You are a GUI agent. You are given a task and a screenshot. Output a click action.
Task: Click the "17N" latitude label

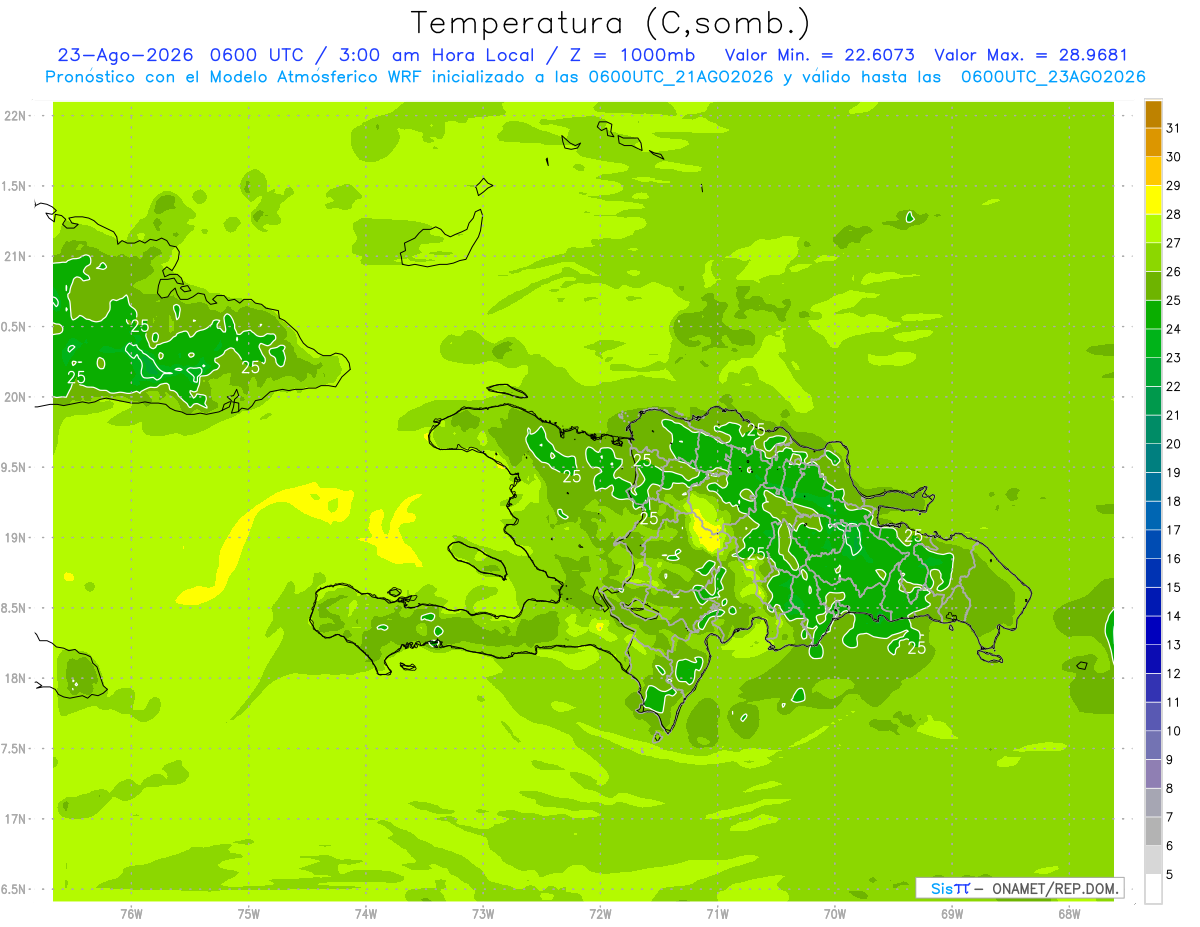tap(16, 819)
